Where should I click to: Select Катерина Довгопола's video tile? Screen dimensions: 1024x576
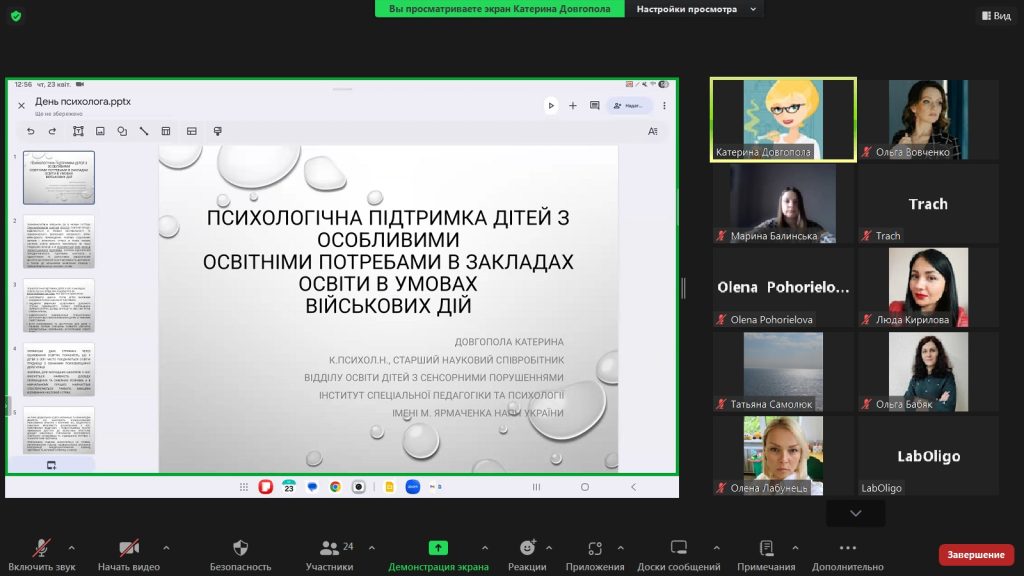pos(783,119)
